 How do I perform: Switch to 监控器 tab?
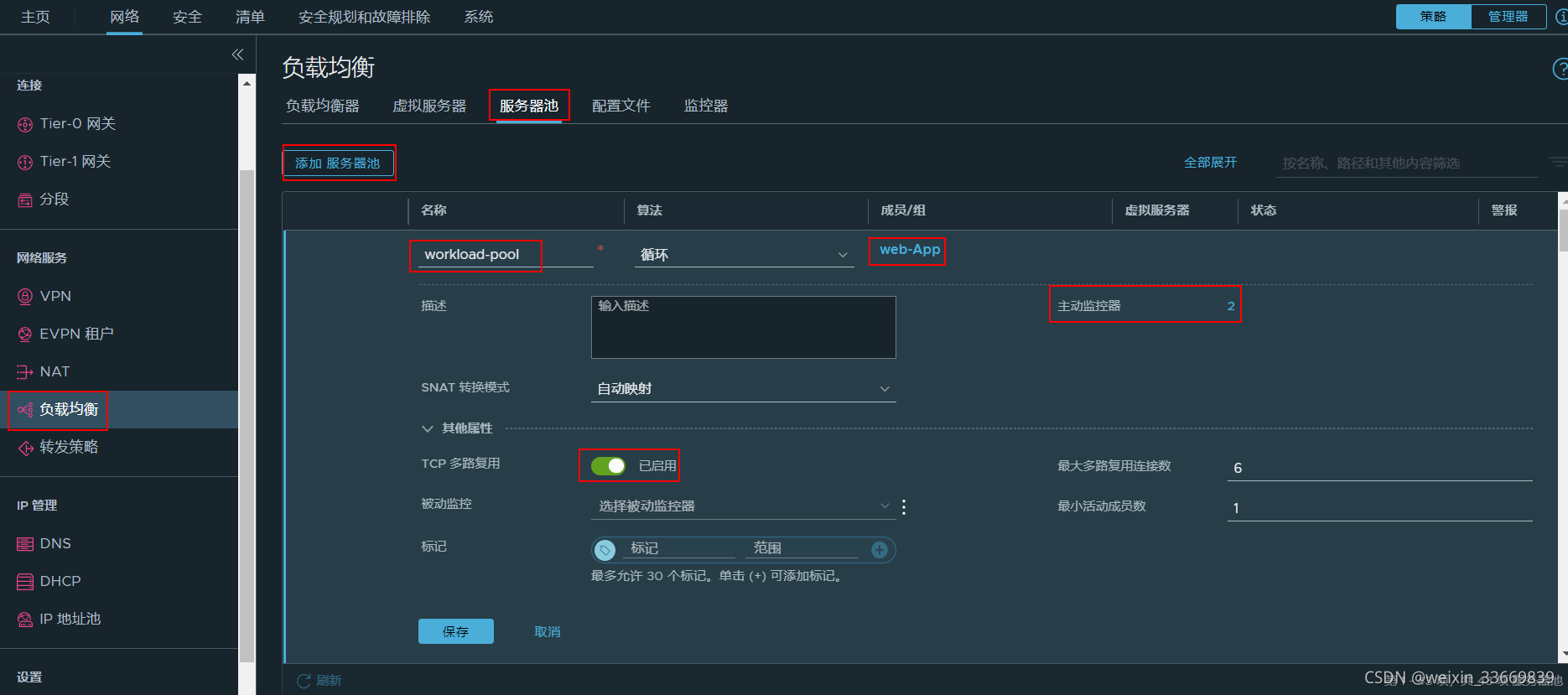tap(706, 106)
